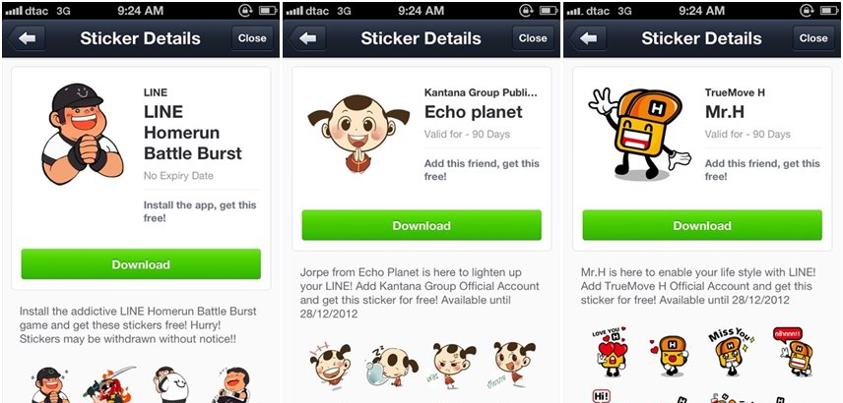Tap back arrow on Homerun Battle Burst screen
The image size is (843, 403).
click(x=26, y=38)
